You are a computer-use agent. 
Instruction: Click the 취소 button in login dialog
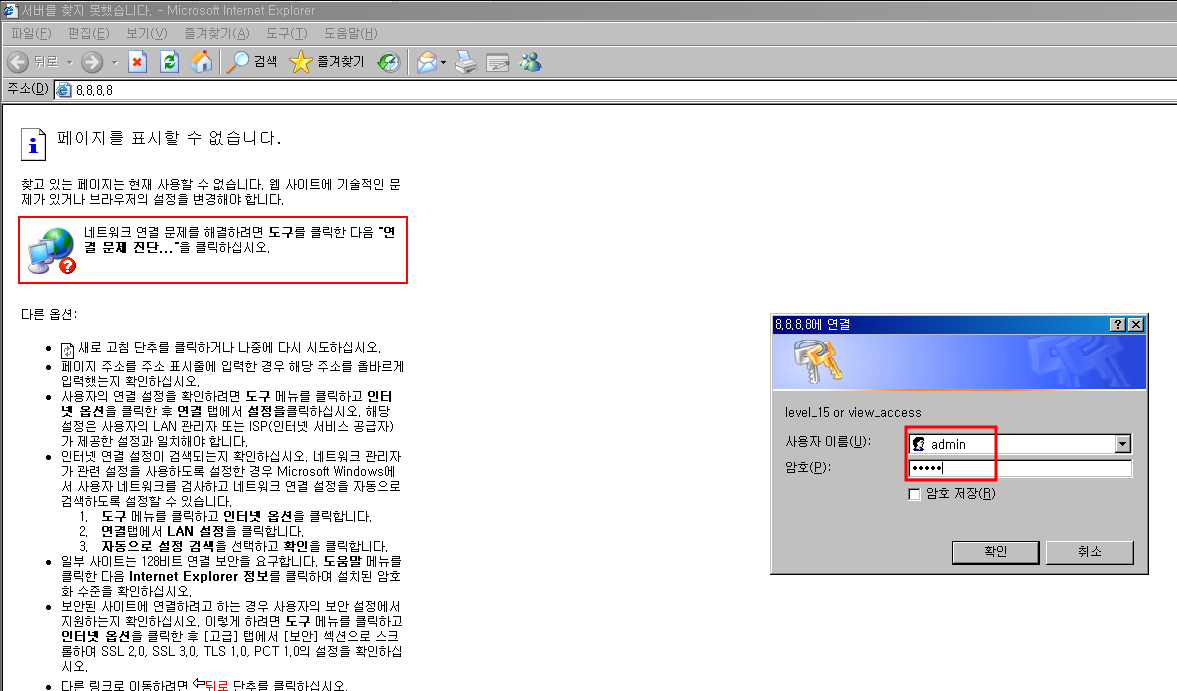click(1089, 552)
